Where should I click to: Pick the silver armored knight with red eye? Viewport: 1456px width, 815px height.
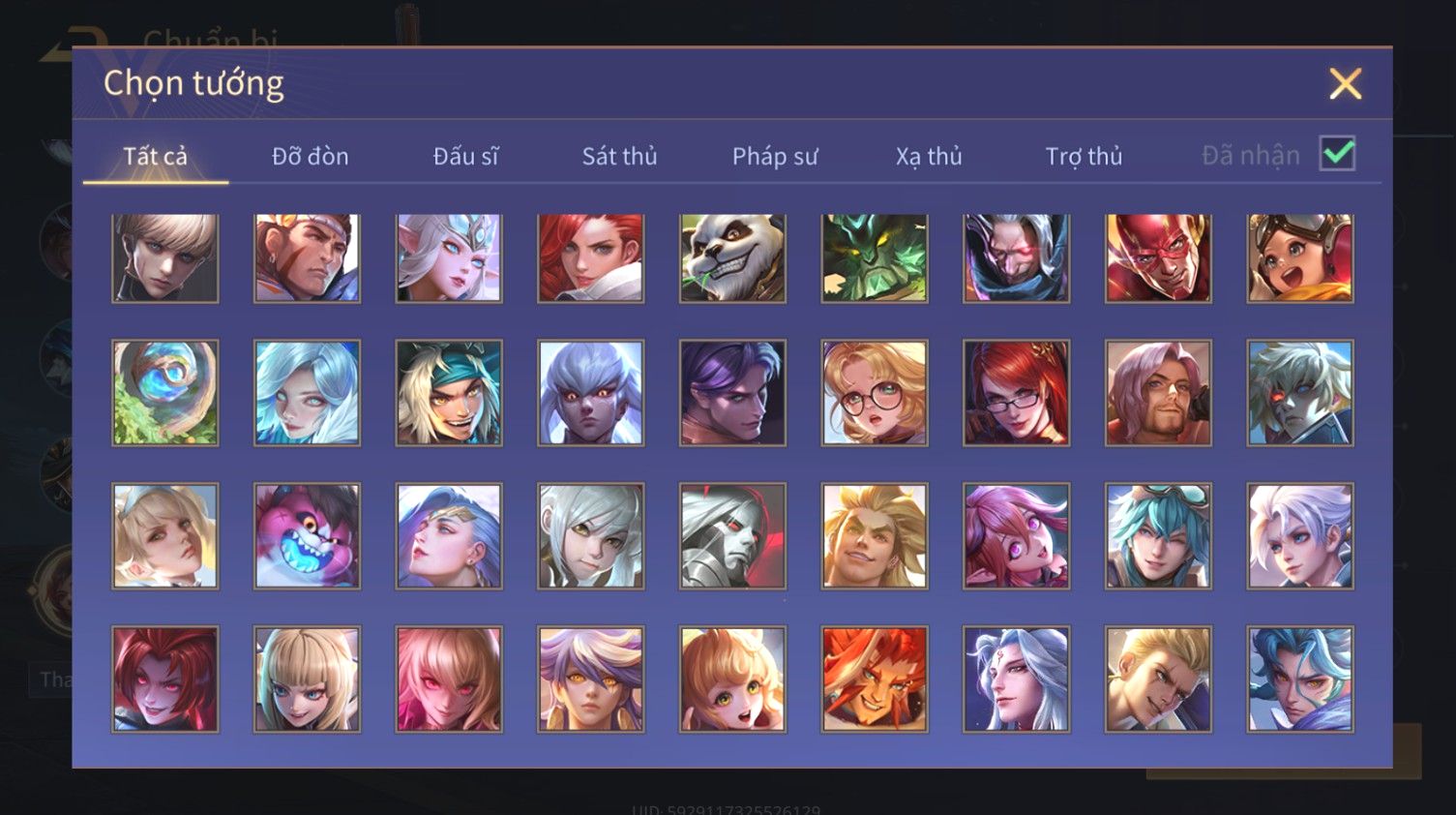pyautogui.click(x=732, y=535)
